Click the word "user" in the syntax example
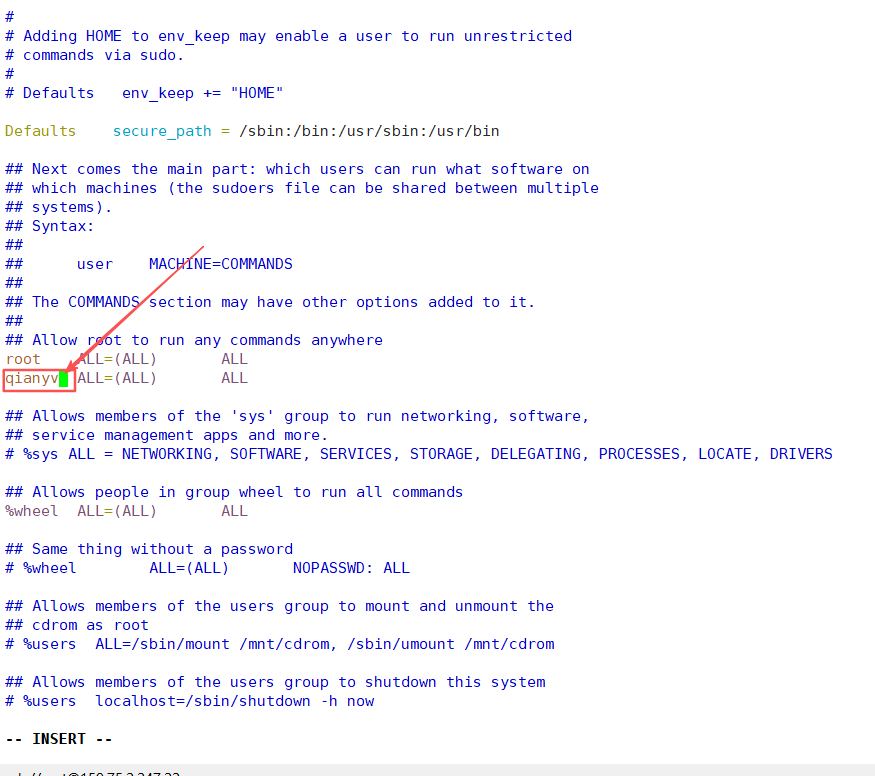 95,264
